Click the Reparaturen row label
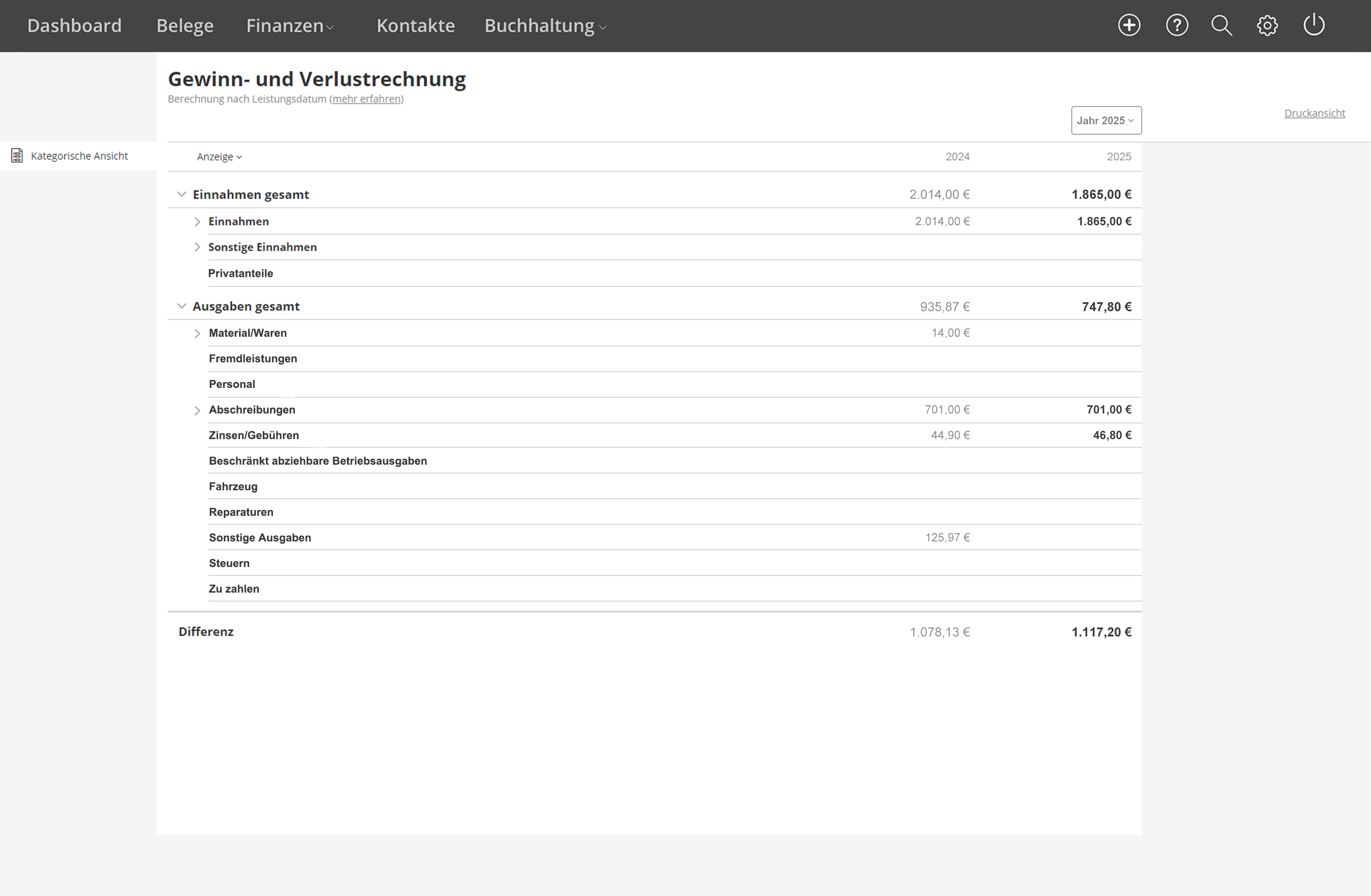1371x896 pixels. coord(241,512)
